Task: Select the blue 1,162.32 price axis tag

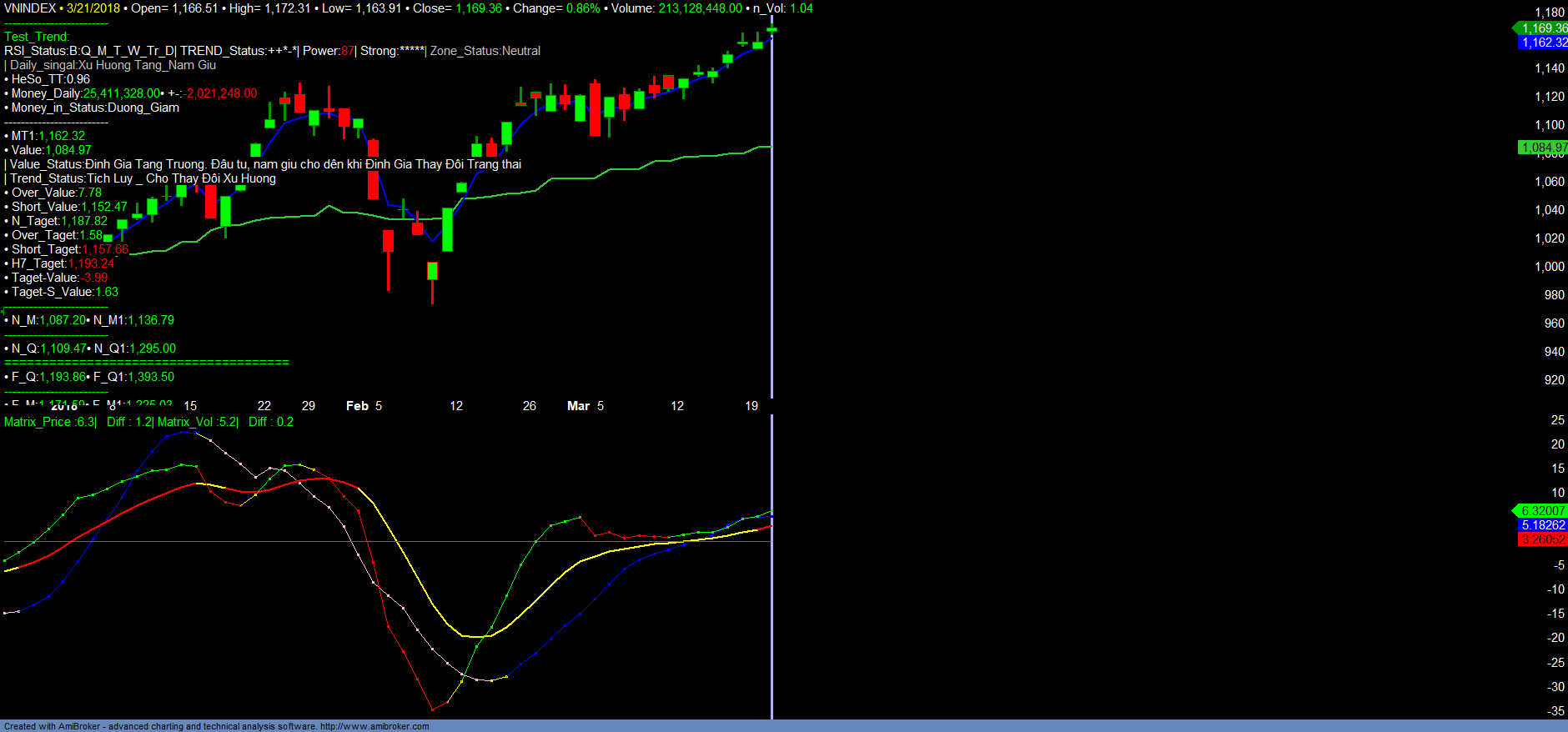Action: [1543, 43]
